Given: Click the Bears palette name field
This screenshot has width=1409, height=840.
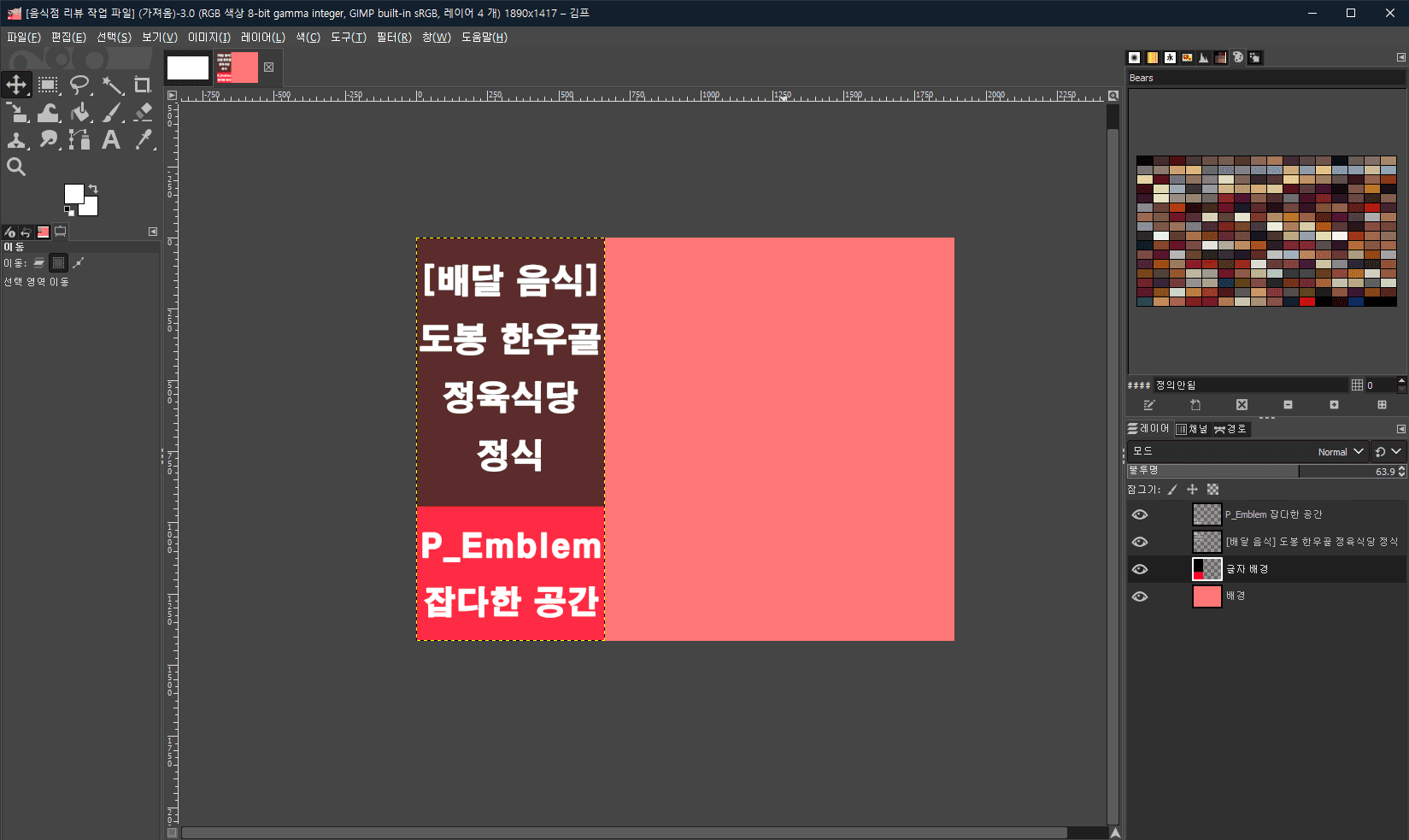Looking at the screenshot, I should (1266, 78).
